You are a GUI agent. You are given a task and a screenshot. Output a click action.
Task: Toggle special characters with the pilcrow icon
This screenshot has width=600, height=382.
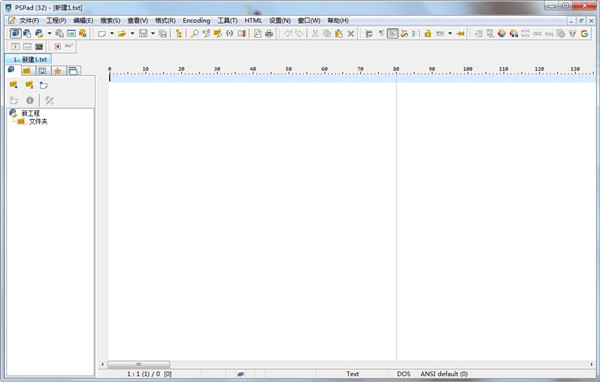(381, 34)
